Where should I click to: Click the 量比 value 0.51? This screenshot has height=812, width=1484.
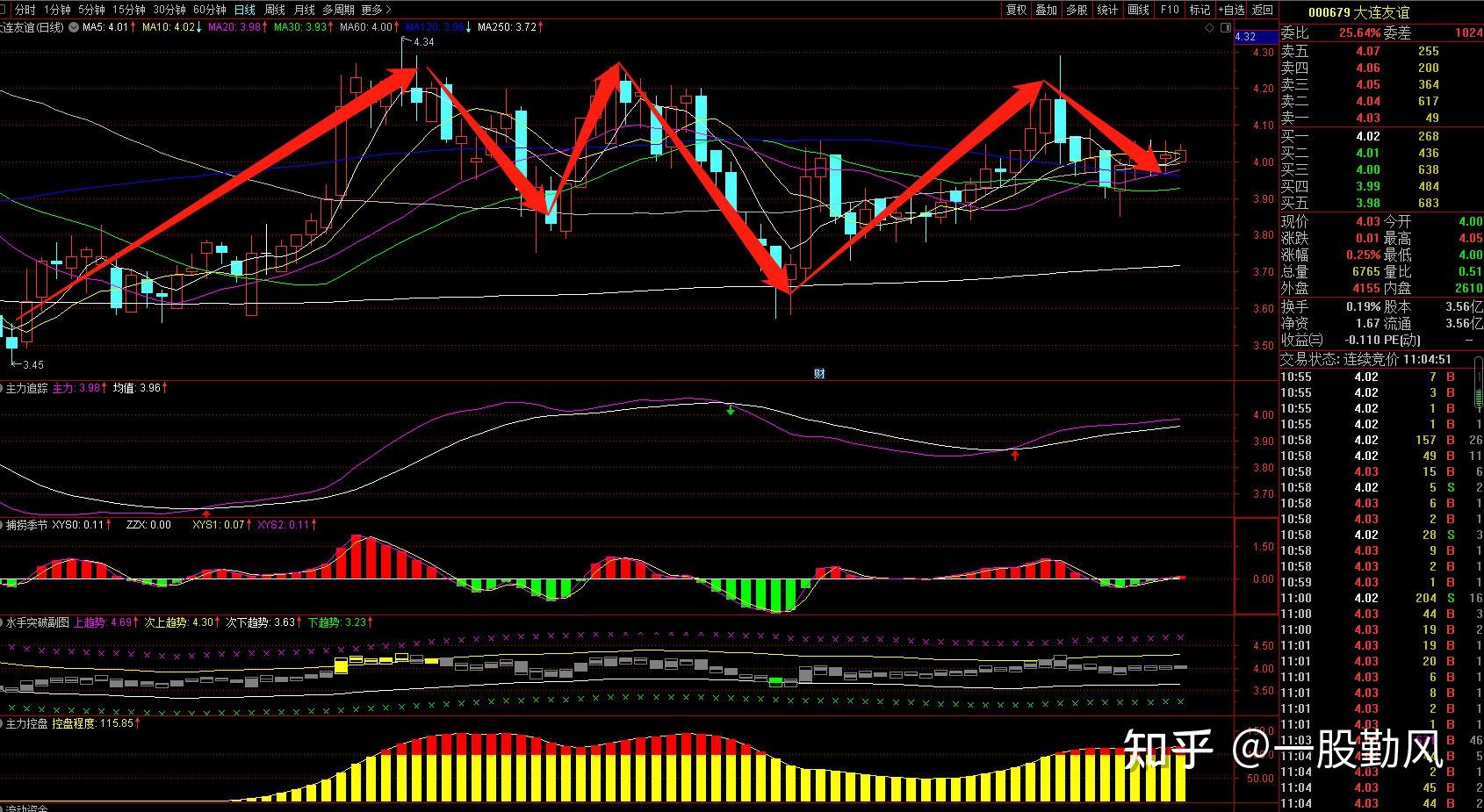click(1469, 272)
